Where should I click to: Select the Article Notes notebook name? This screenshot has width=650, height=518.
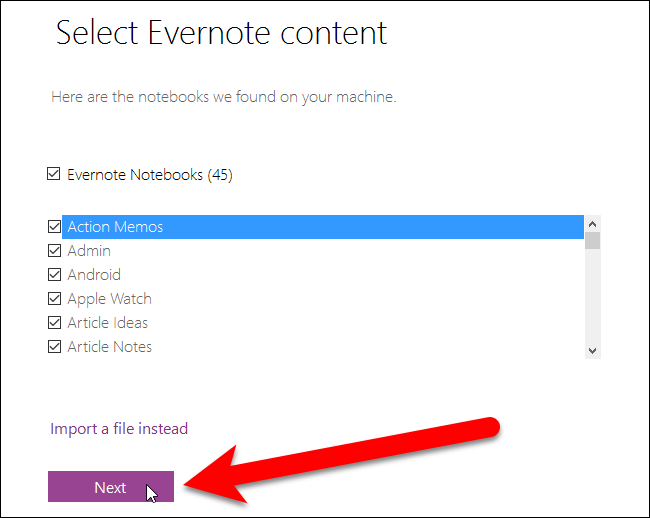[109, 347]
